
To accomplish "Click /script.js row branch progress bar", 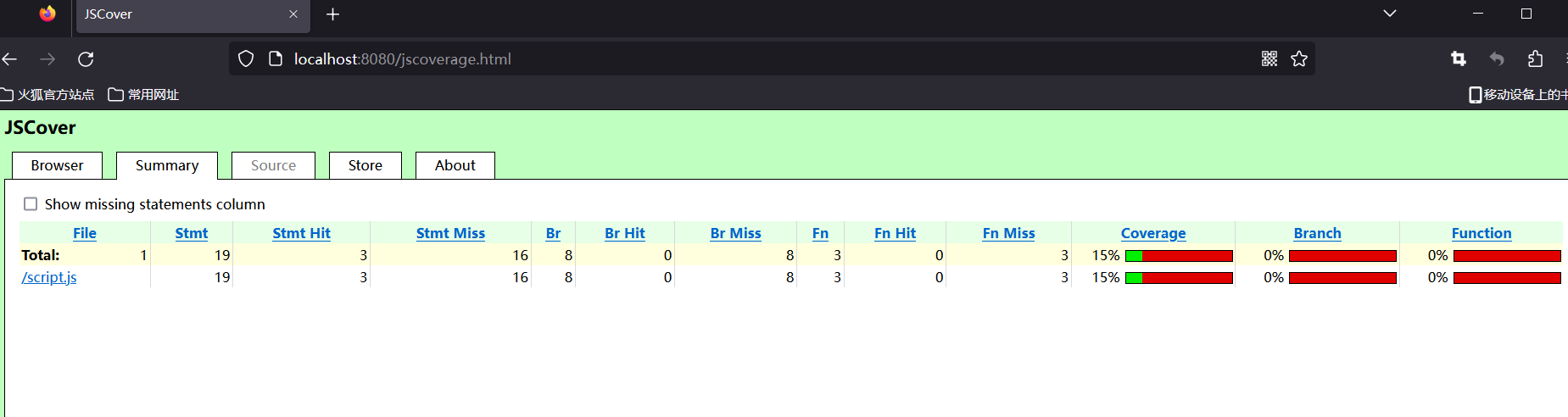I will pos(1342,277).
